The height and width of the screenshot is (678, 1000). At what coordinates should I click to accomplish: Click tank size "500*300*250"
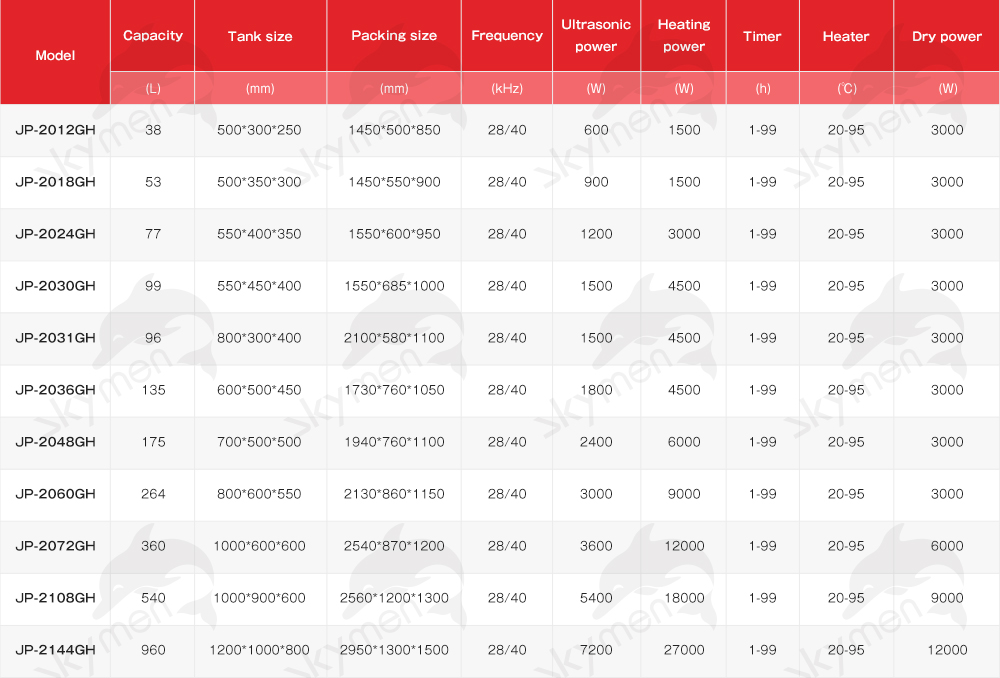pos(259,130)
